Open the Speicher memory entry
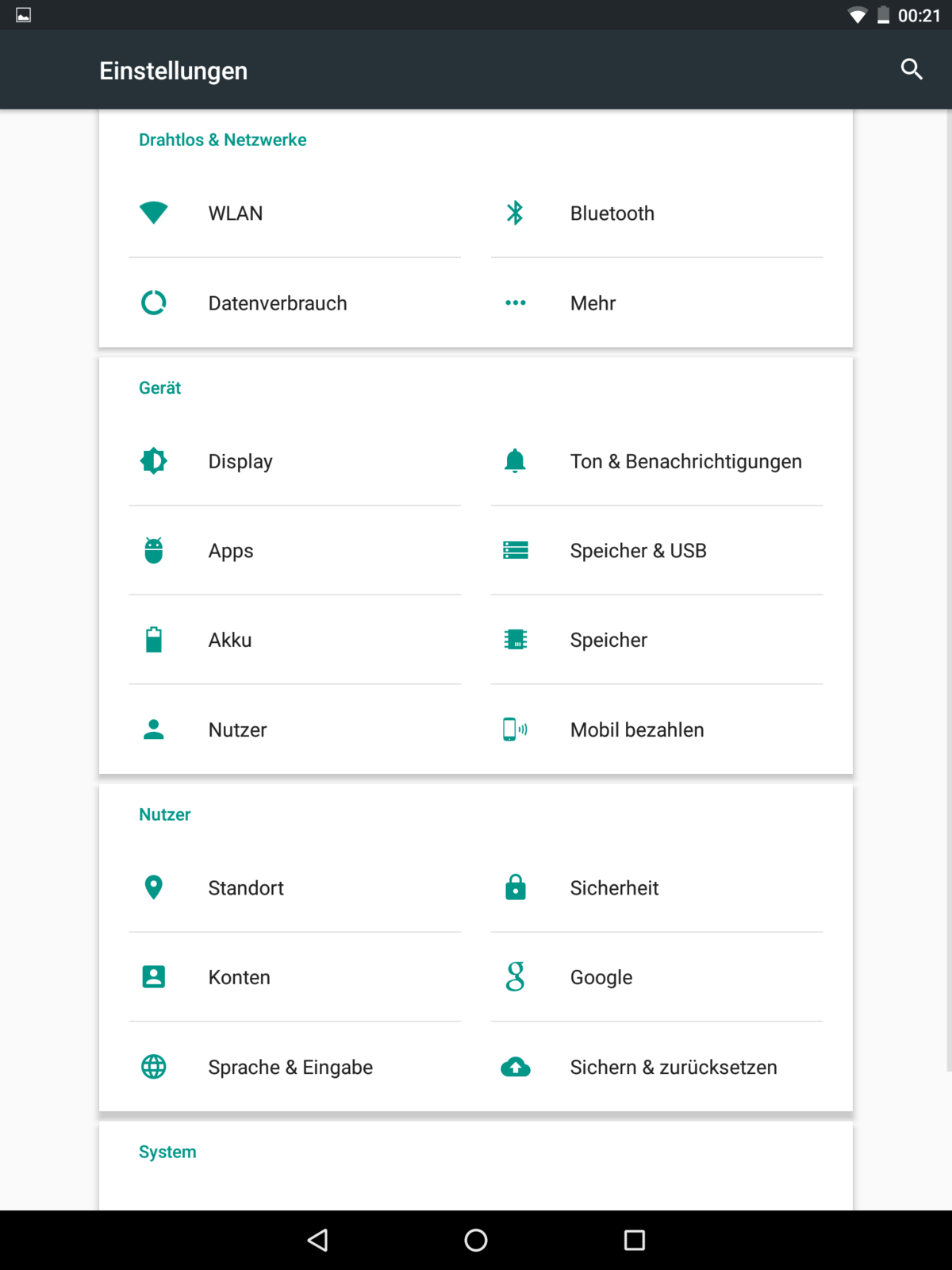952x1270 pixels. pos(608,641)
